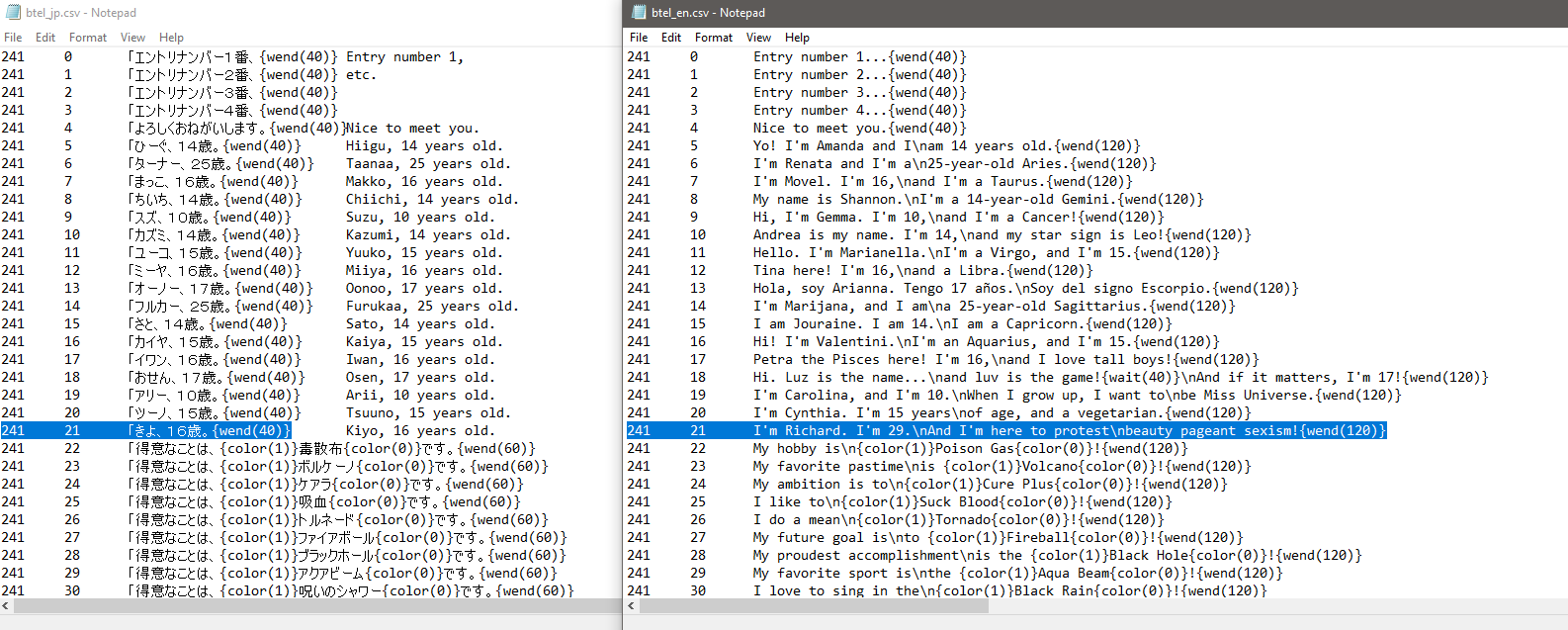The height and width of the screenshot is (630, 1568).
Task: Click "Chiichi, 14 years old." in the jp file
Action: click(432, 199)
